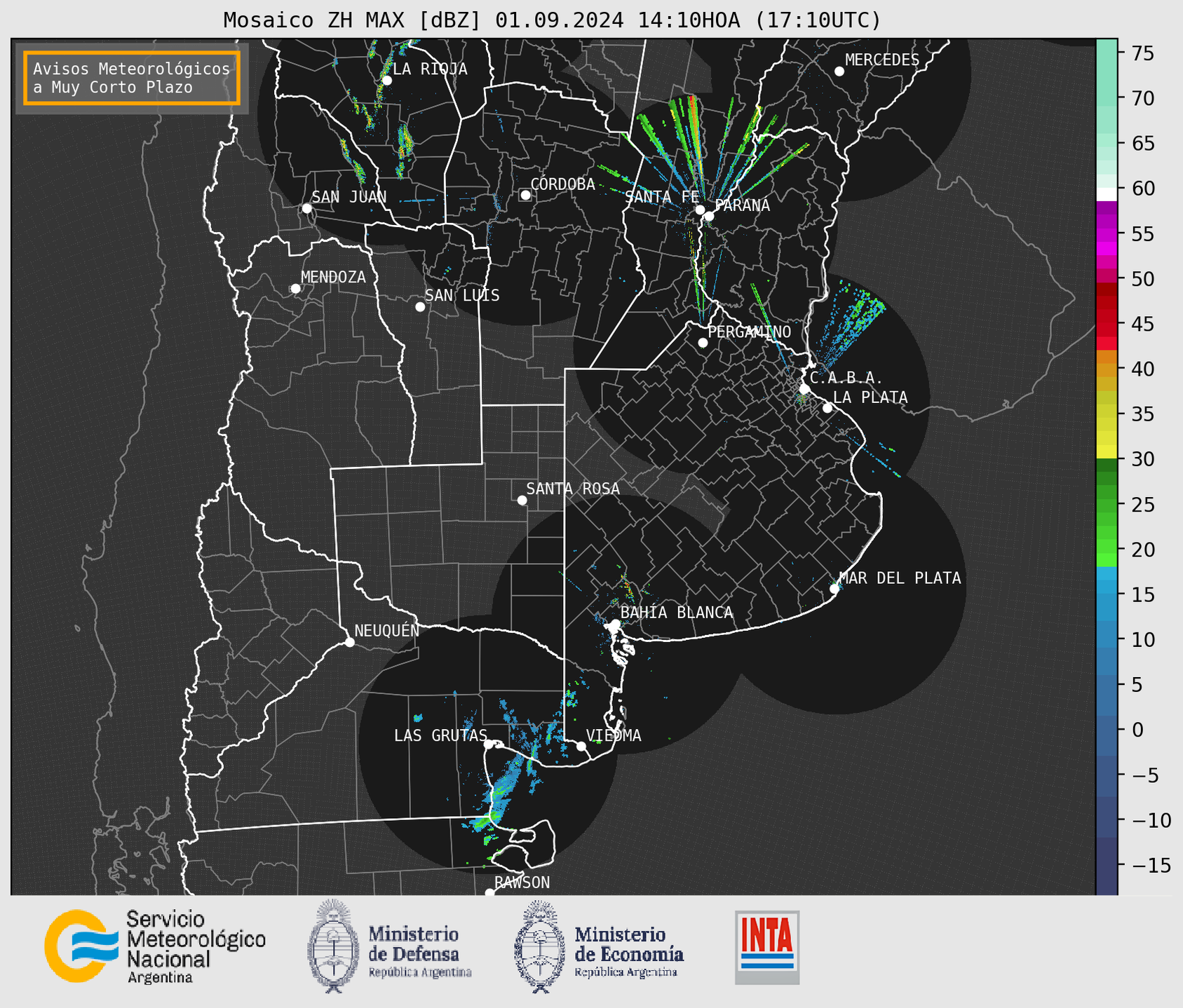Select the BAHÍA BLANCA city label

point(677,613)
